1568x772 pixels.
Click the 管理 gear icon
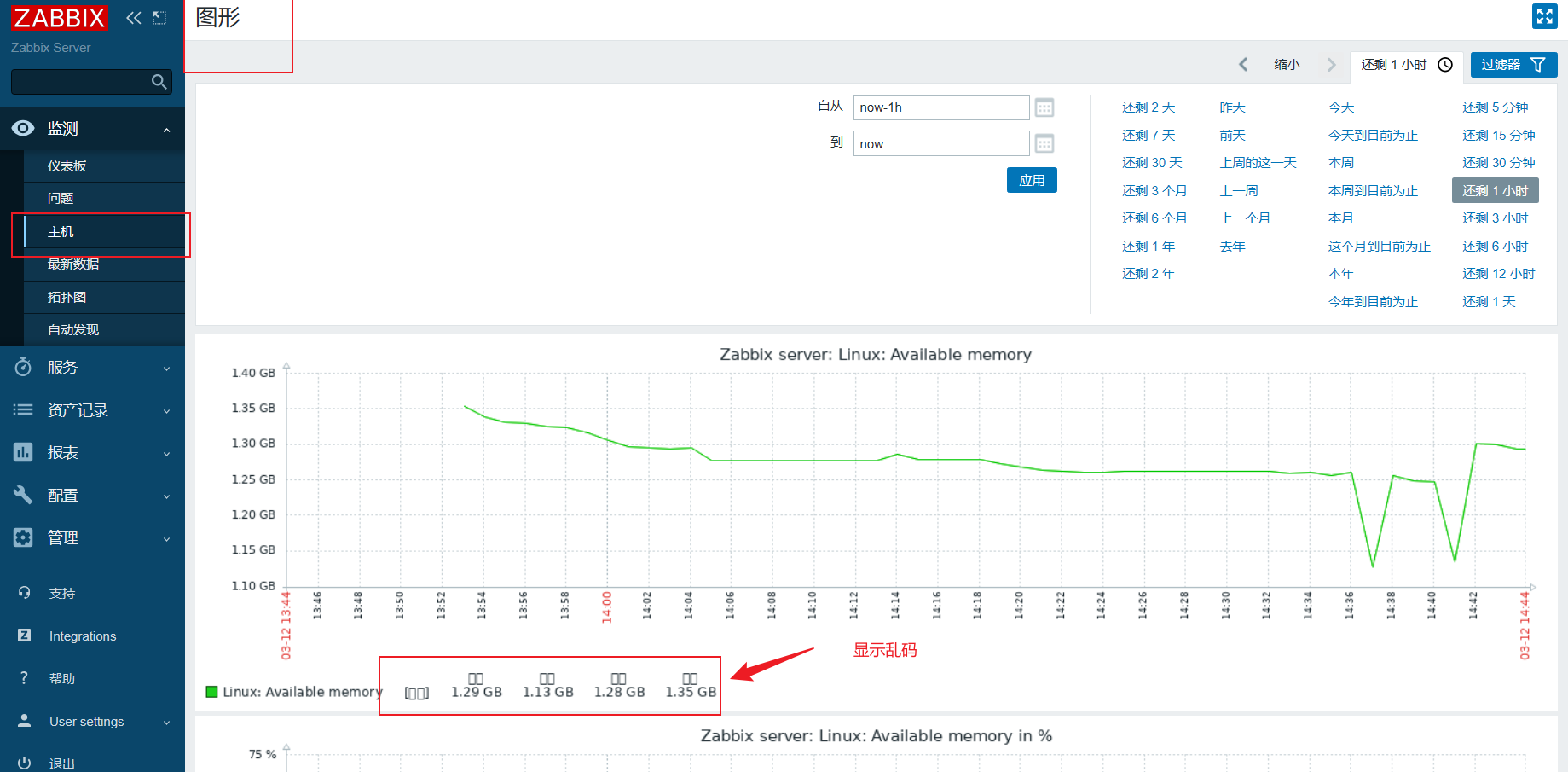tap(23, 538)
